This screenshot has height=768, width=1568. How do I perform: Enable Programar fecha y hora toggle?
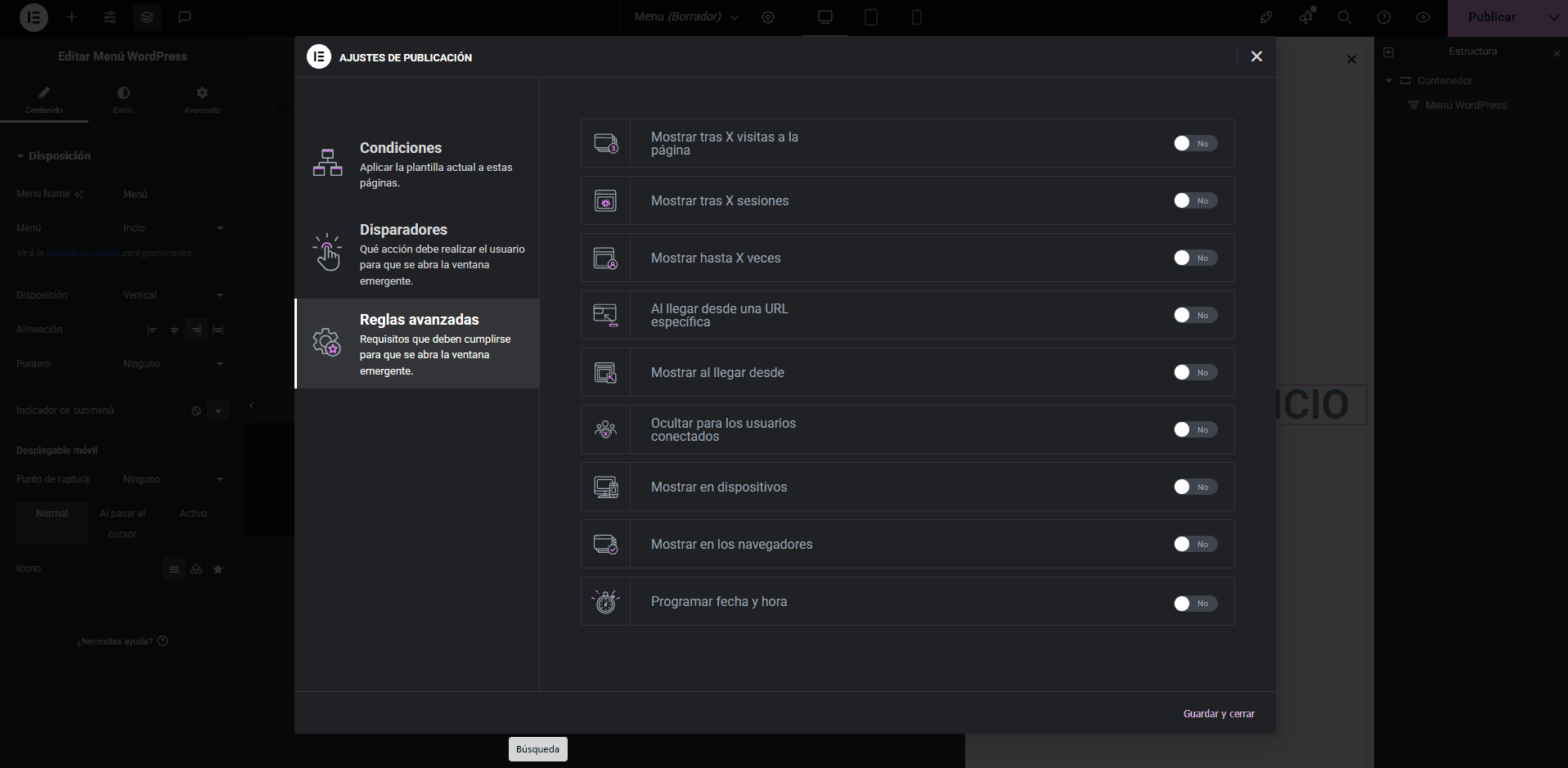pos(1196,604)
